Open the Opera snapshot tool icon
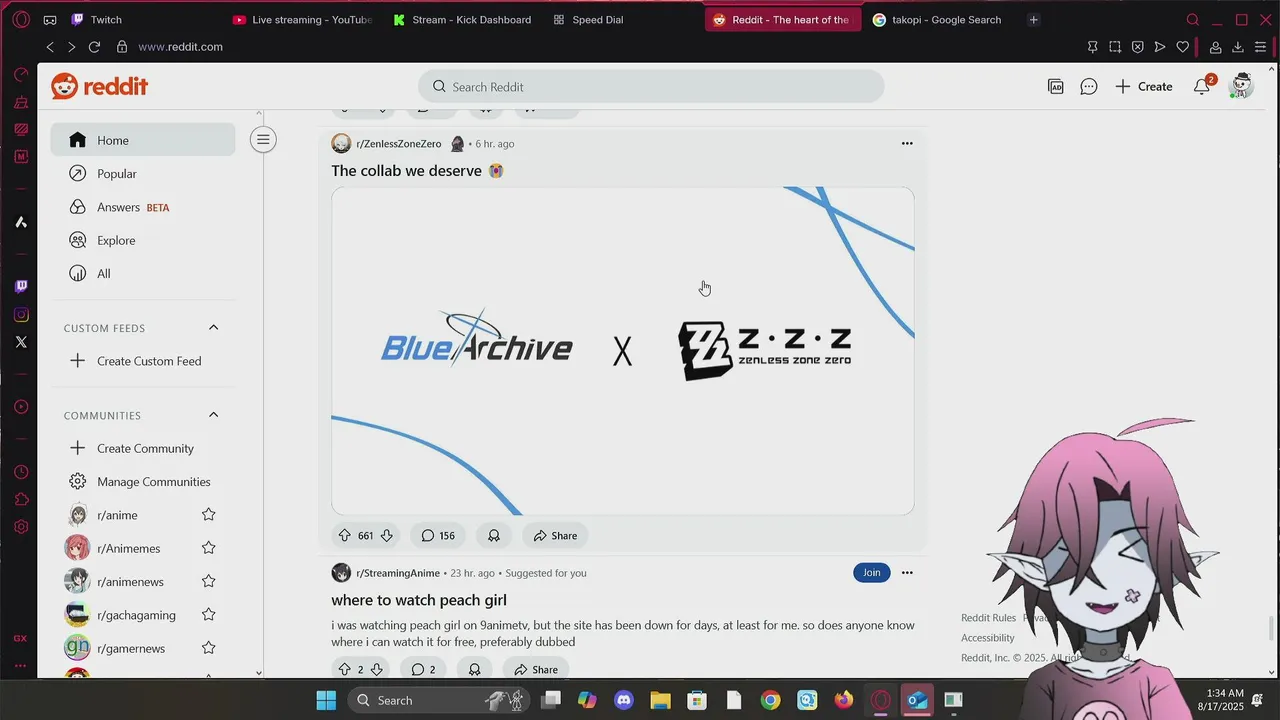Viewport: 1280px width, 720px height. [1115, 47]
